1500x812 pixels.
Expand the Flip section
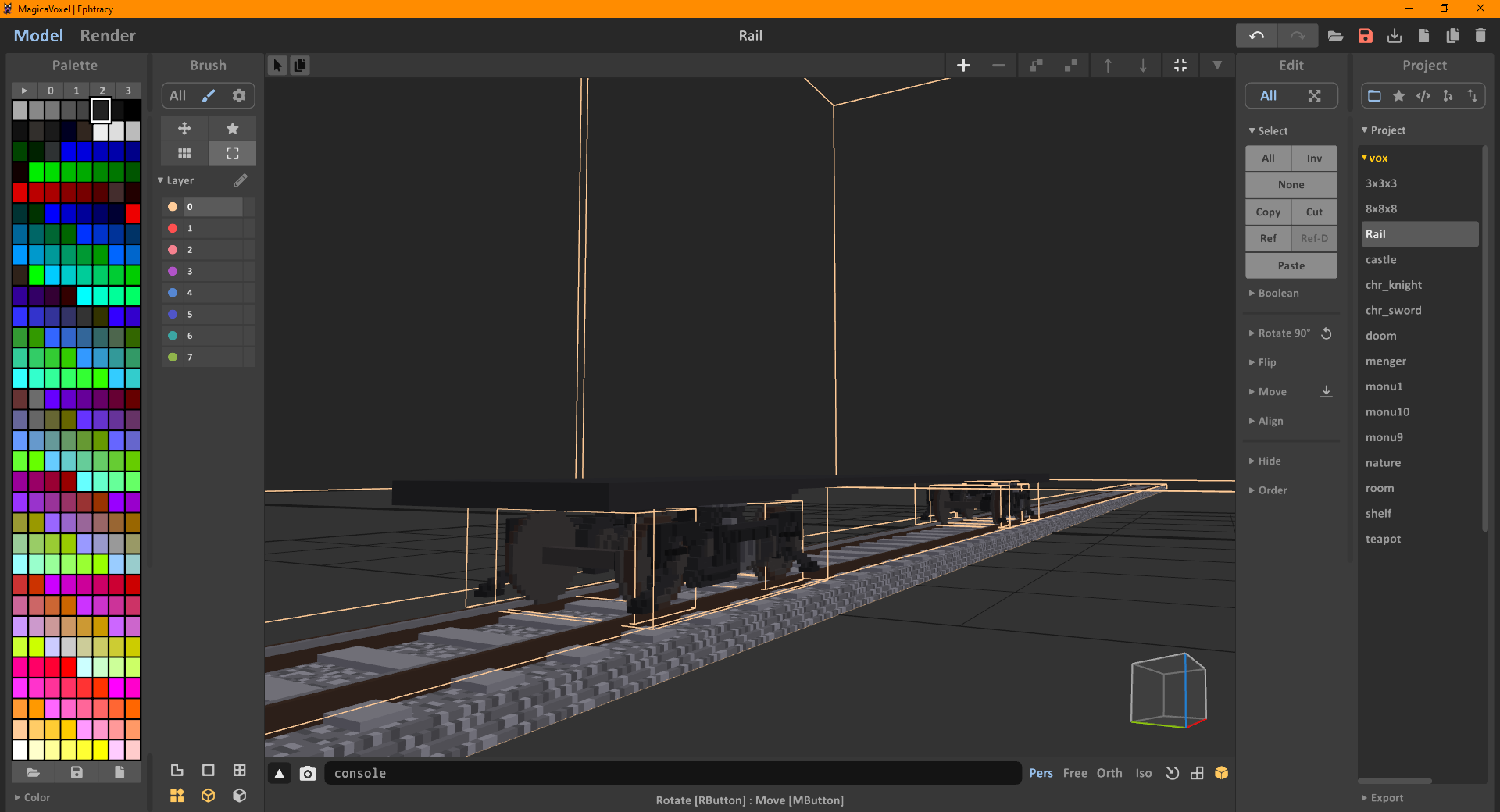[1266, 362]
